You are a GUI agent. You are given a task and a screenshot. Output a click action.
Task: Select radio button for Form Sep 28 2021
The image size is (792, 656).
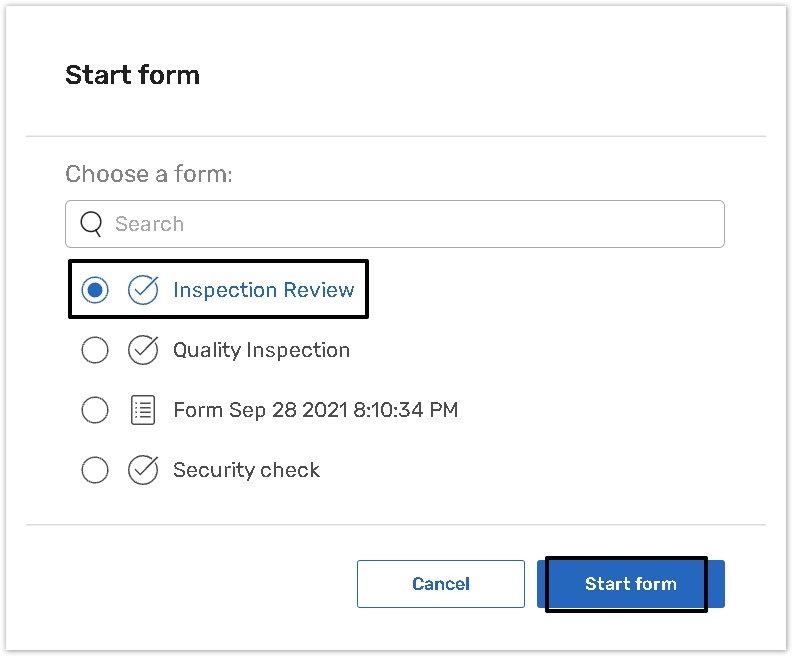[x=95, y=410]
